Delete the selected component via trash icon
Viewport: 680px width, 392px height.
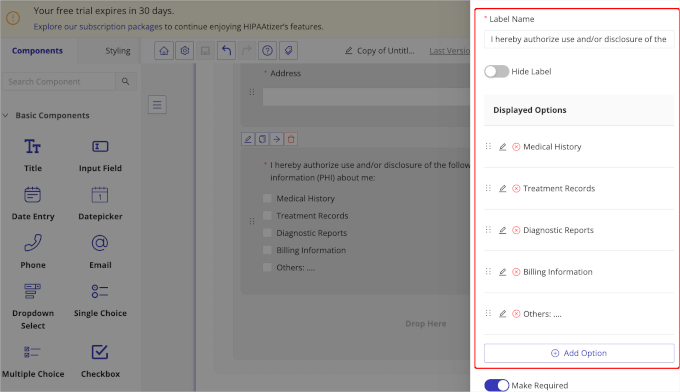(291, 139)
